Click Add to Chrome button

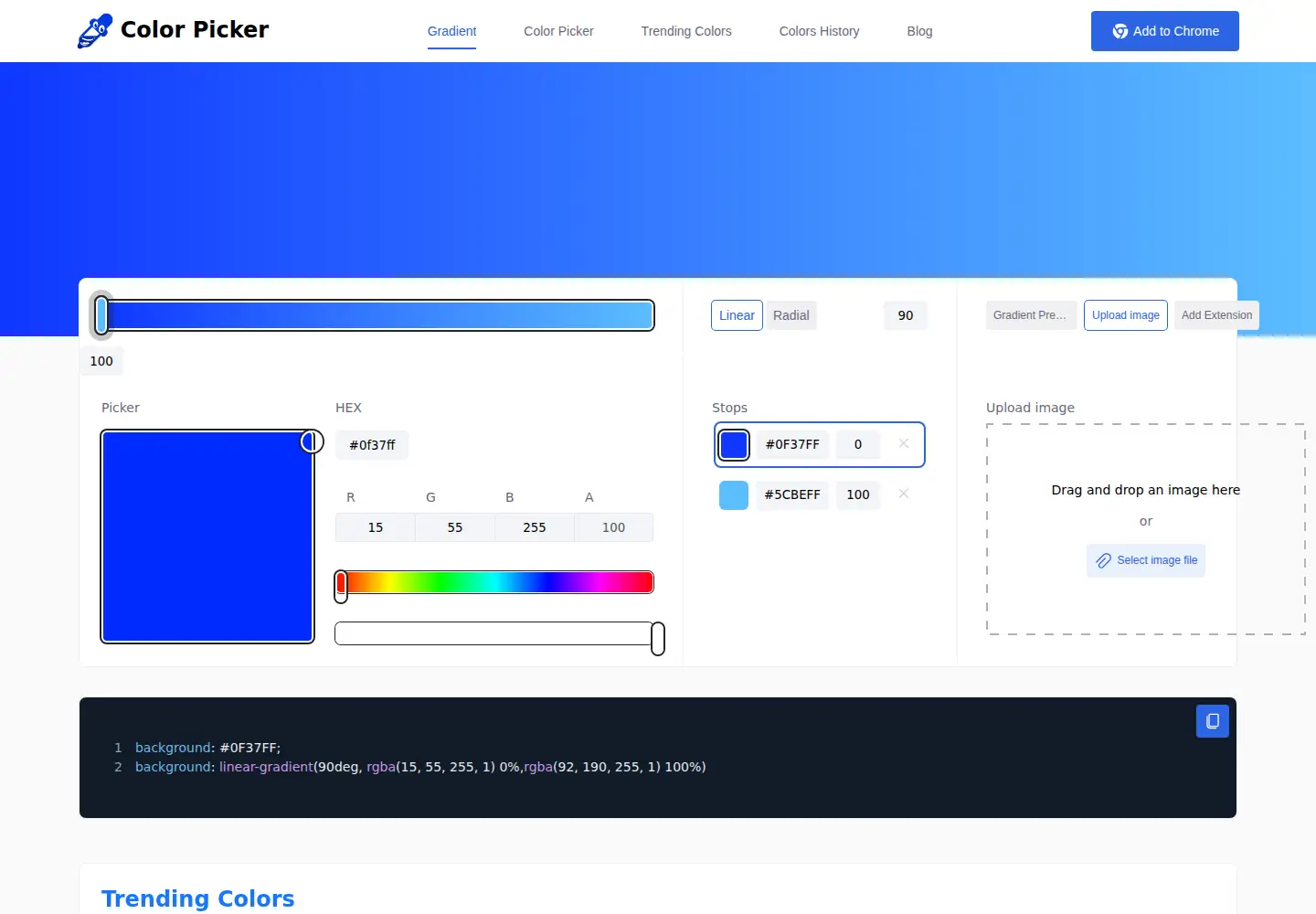tap(1164, 31)
